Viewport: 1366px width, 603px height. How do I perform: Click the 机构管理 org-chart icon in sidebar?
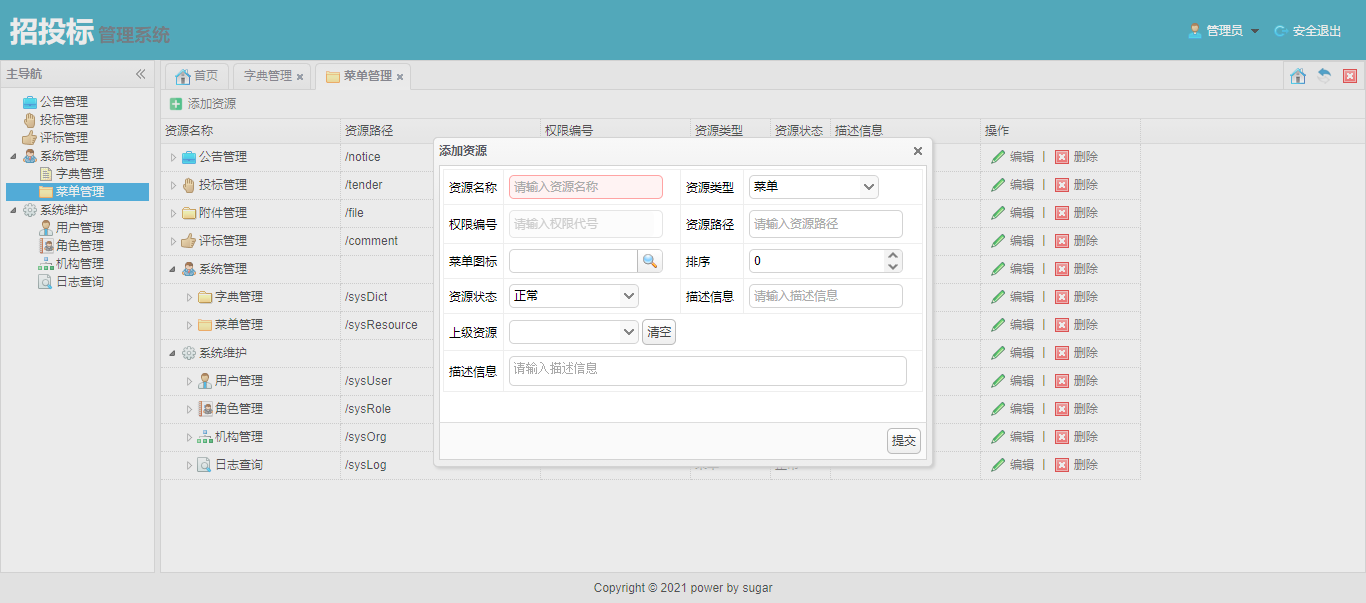coord(46,264)
